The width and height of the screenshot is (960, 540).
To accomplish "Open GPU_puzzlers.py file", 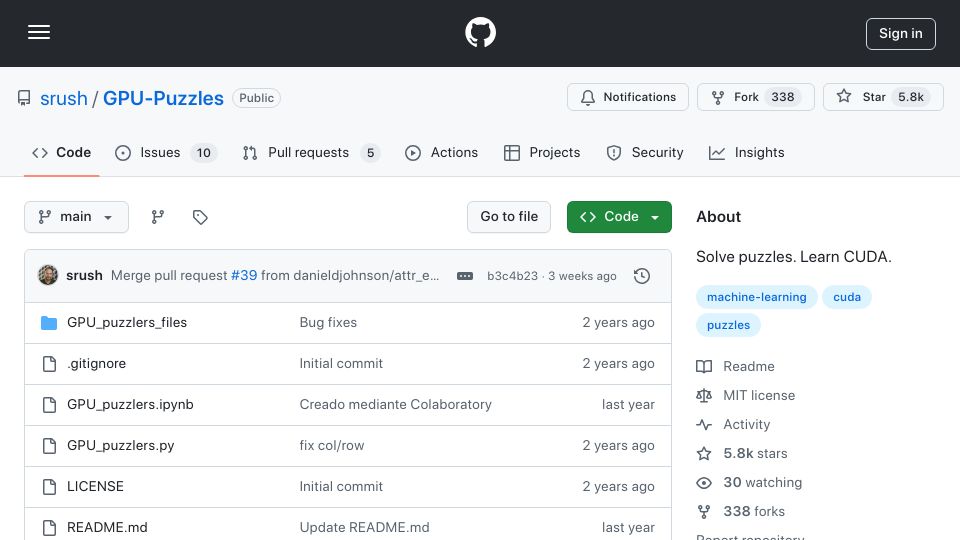I will pyautogui.click(x=121, y=446).
